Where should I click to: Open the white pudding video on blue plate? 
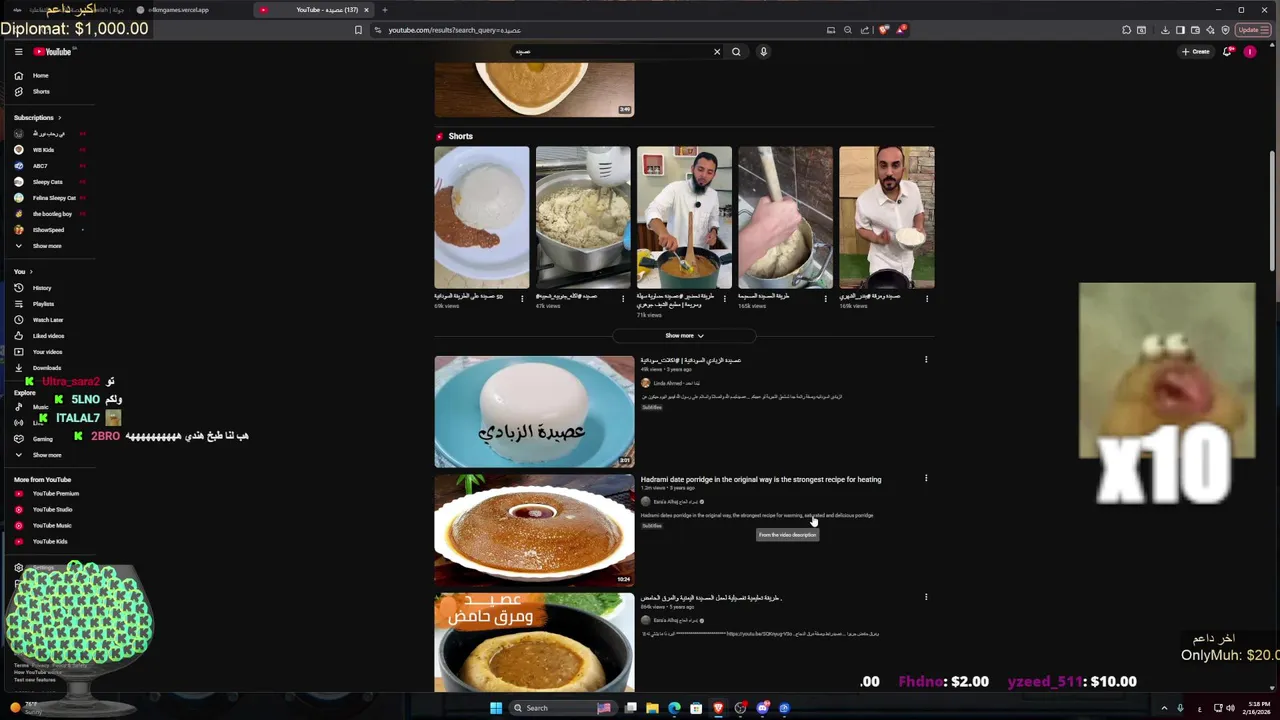(x=534, y=411)
